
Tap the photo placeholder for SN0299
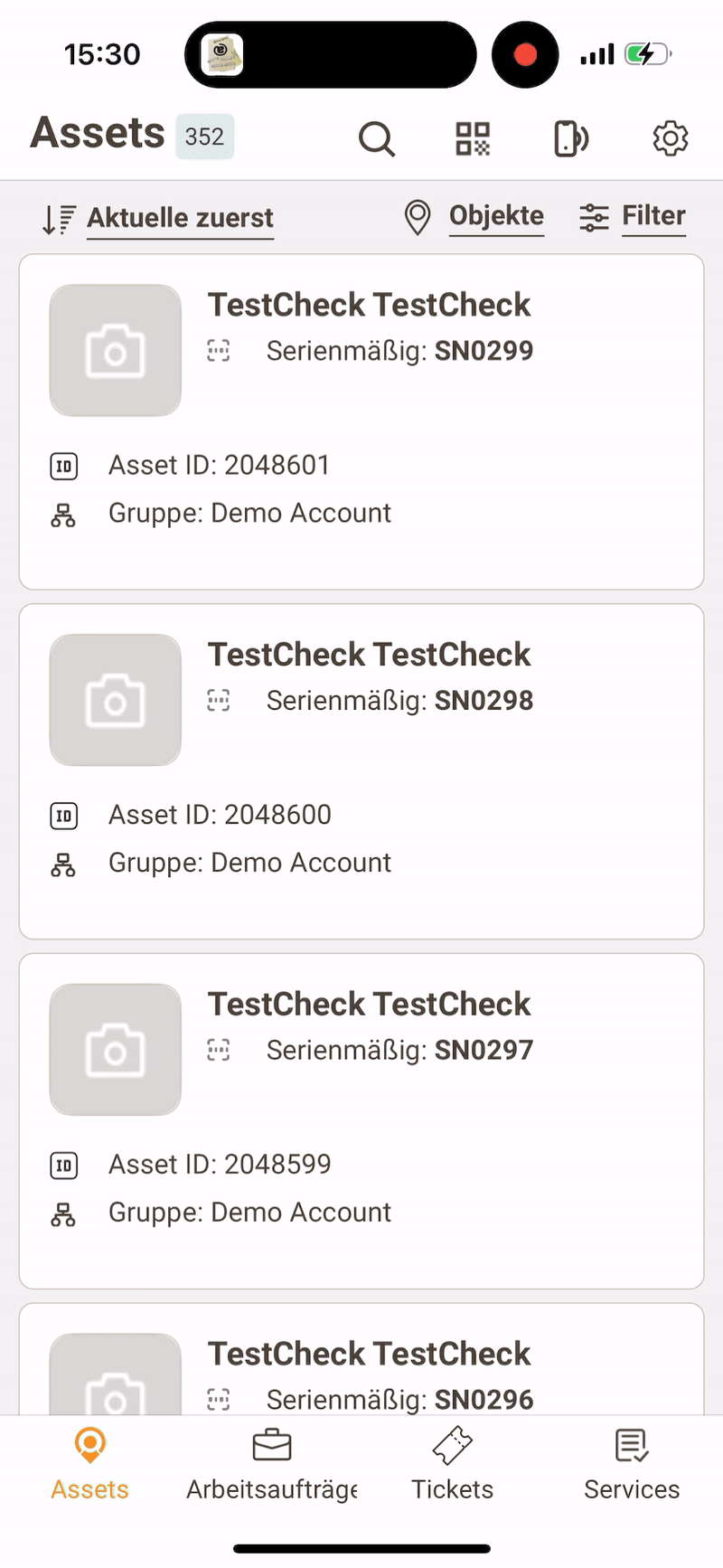click(x=115, y=351)
